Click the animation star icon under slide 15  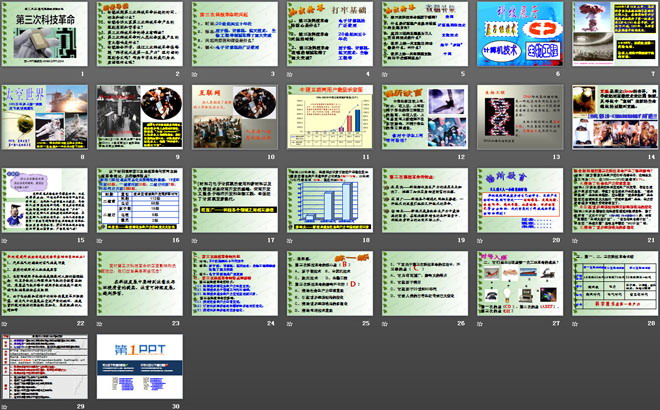4,241
